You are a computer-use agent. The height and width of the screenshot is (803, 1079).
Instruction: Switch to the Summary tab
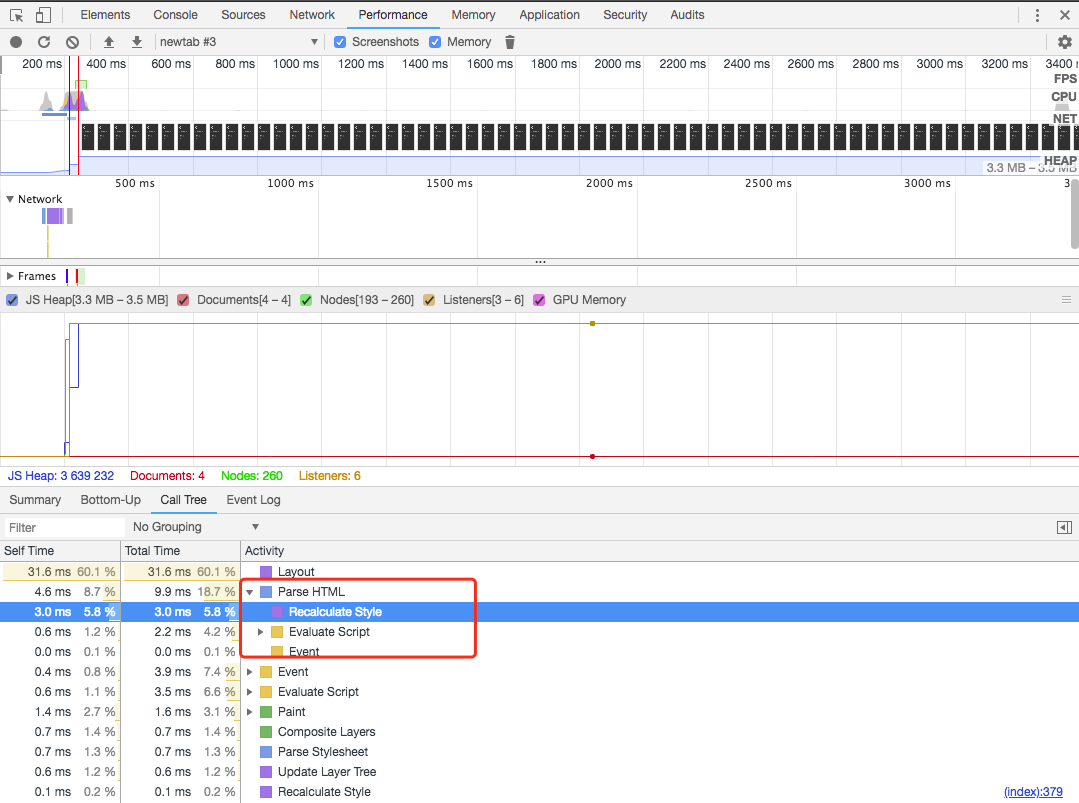pyautogui.click(x=35, y=500)
